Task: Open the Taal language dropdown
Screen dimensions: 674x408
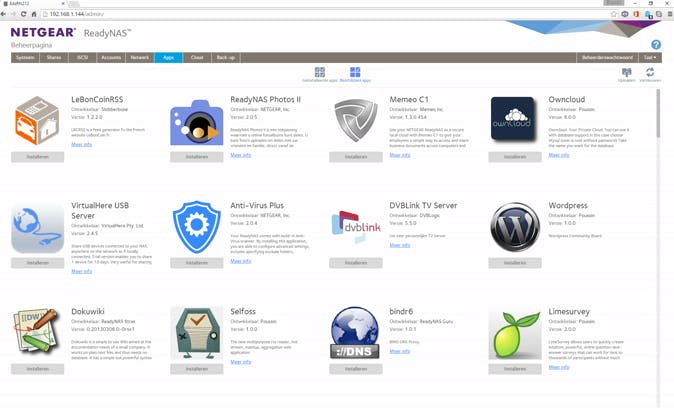Action: pyautogui.click(x=650, y=58)
